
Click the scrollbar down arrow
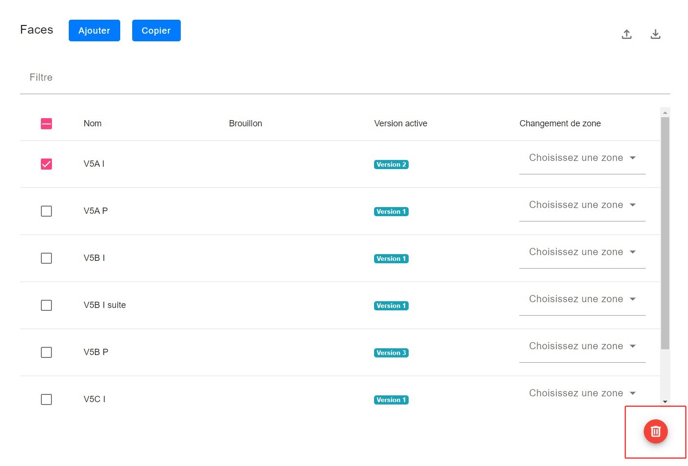[x=665, y=401]
